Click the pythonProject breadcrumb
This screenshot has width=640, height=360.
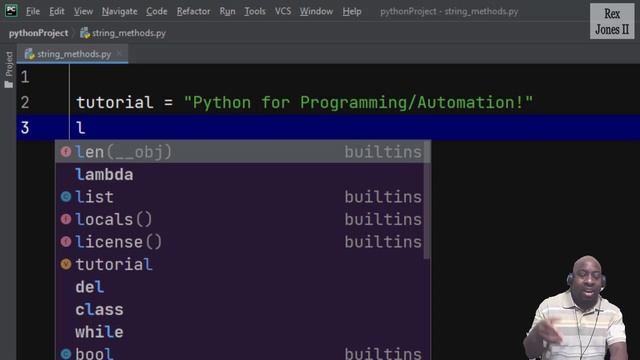[x=38, y=33]
